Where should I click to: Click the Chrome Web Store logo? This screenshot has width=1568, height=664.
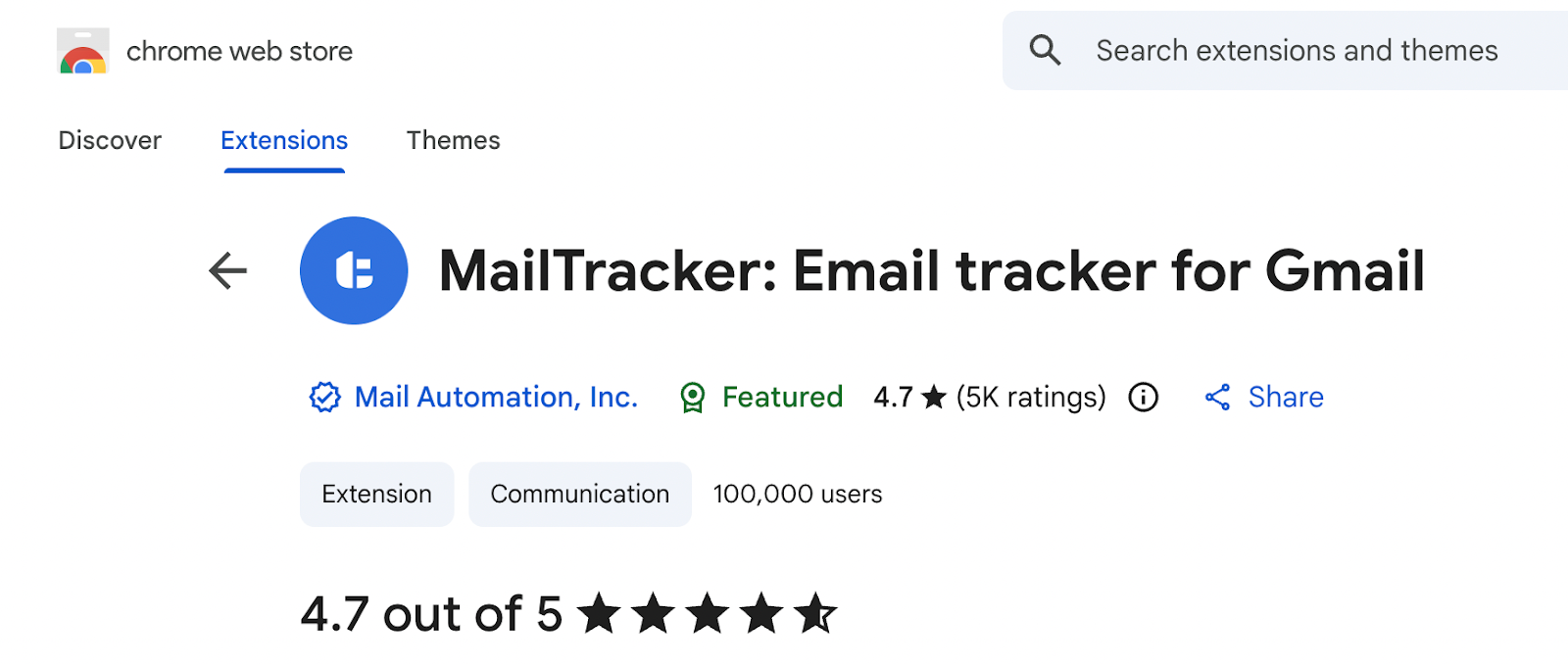click(81, 50)
